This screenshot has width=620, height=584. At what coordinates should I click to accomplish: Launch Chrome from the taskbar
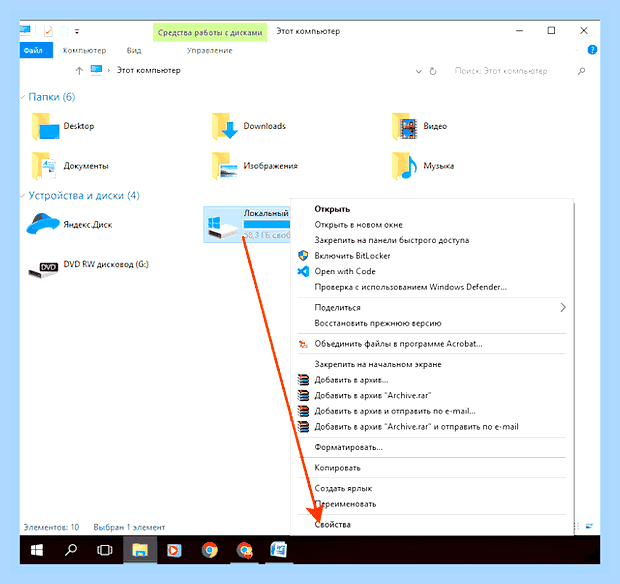(210, 550)
